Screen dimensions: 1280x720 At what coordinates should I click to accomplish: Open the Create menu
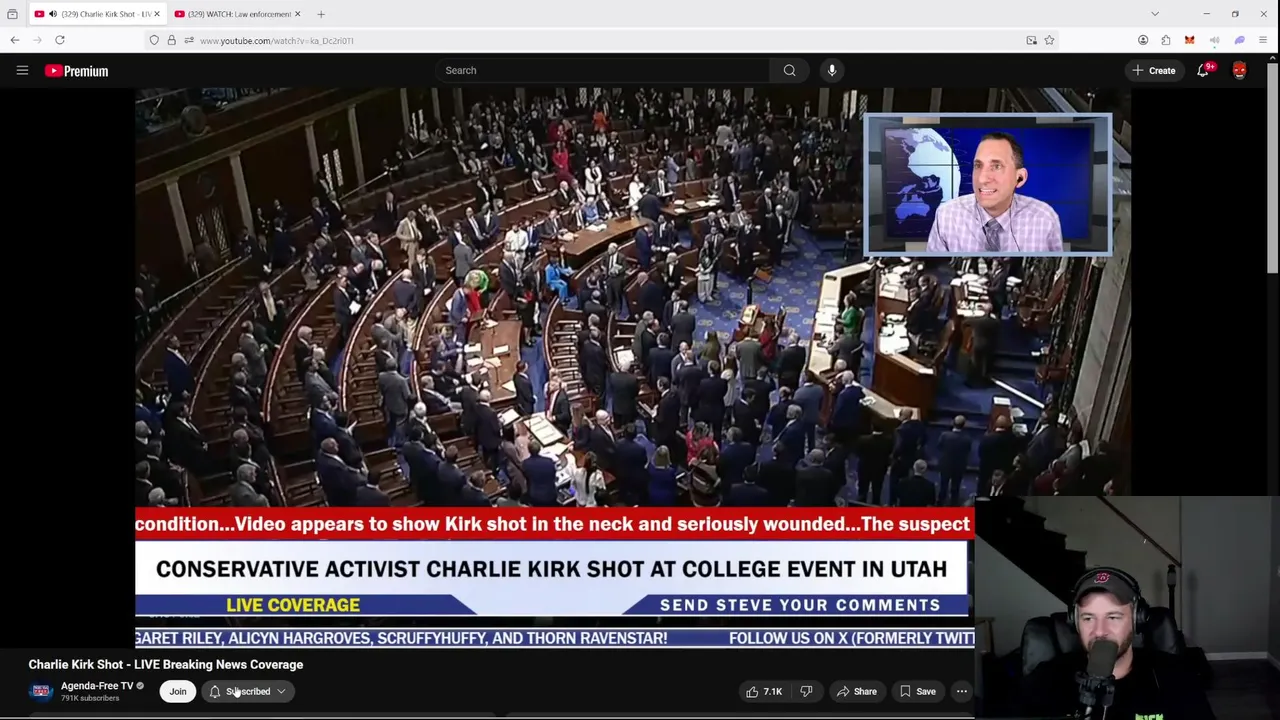[x=1153, y=71]
